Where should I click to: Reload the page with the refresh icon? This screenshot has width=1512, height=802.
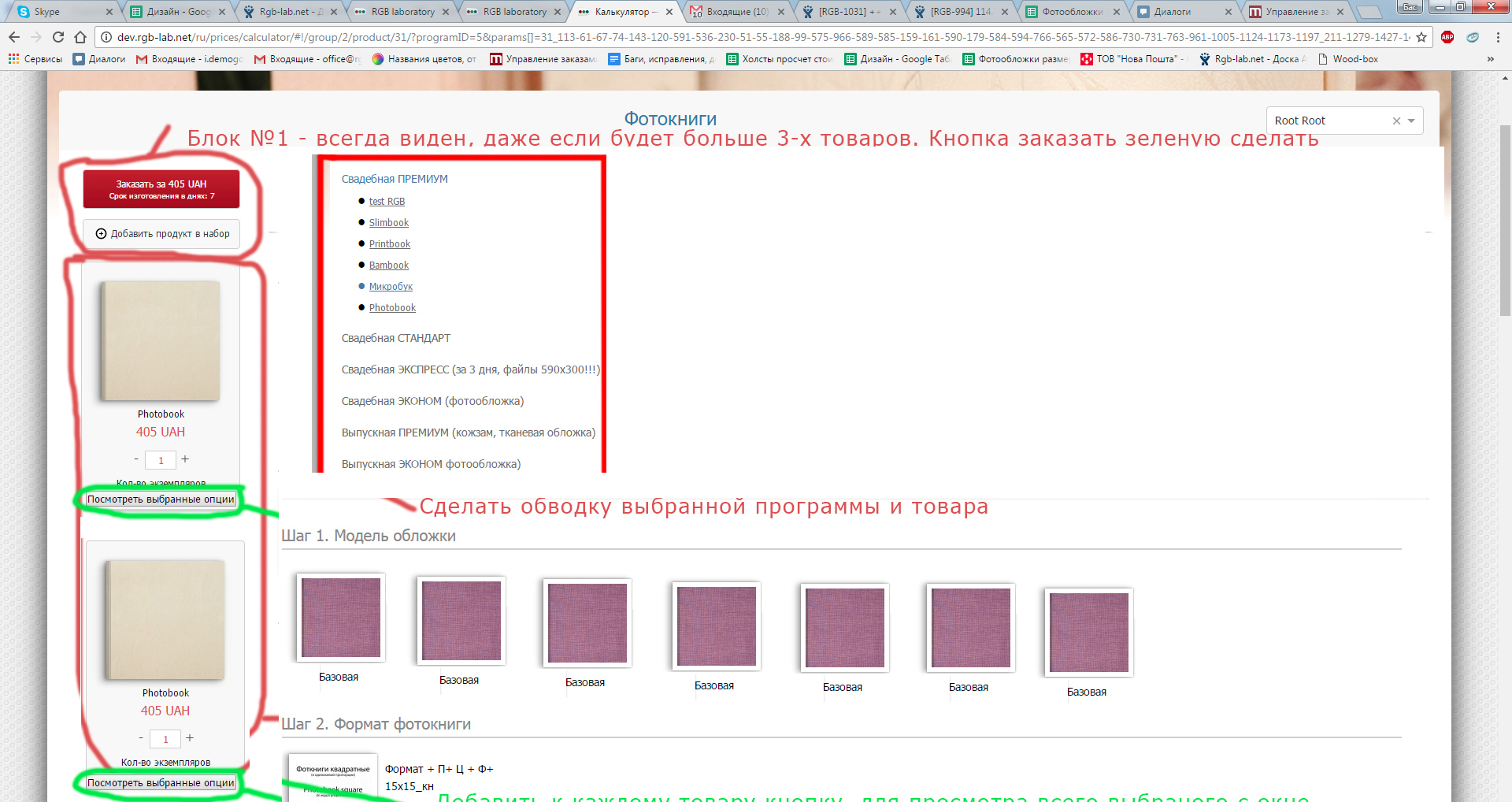[58, 37]
